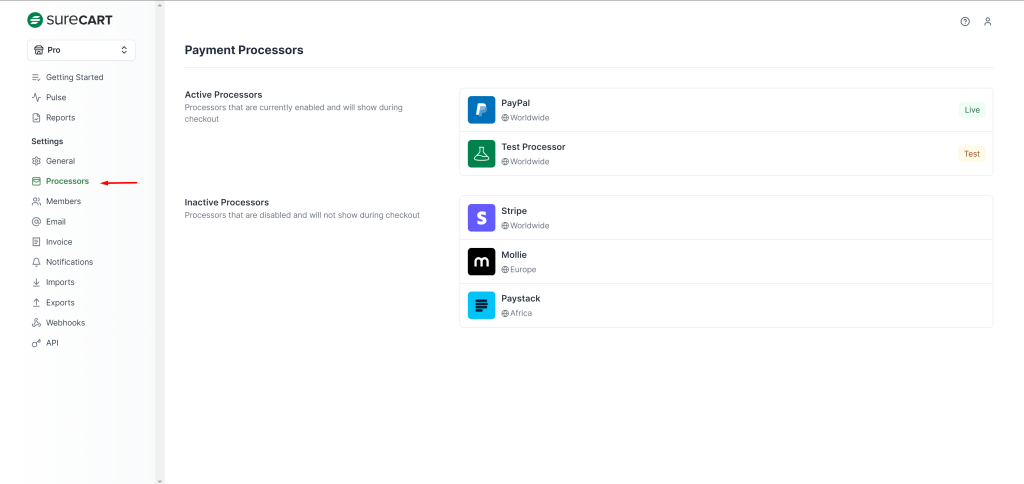Click the PayPal Live status badge

click(x=972, y=110)
